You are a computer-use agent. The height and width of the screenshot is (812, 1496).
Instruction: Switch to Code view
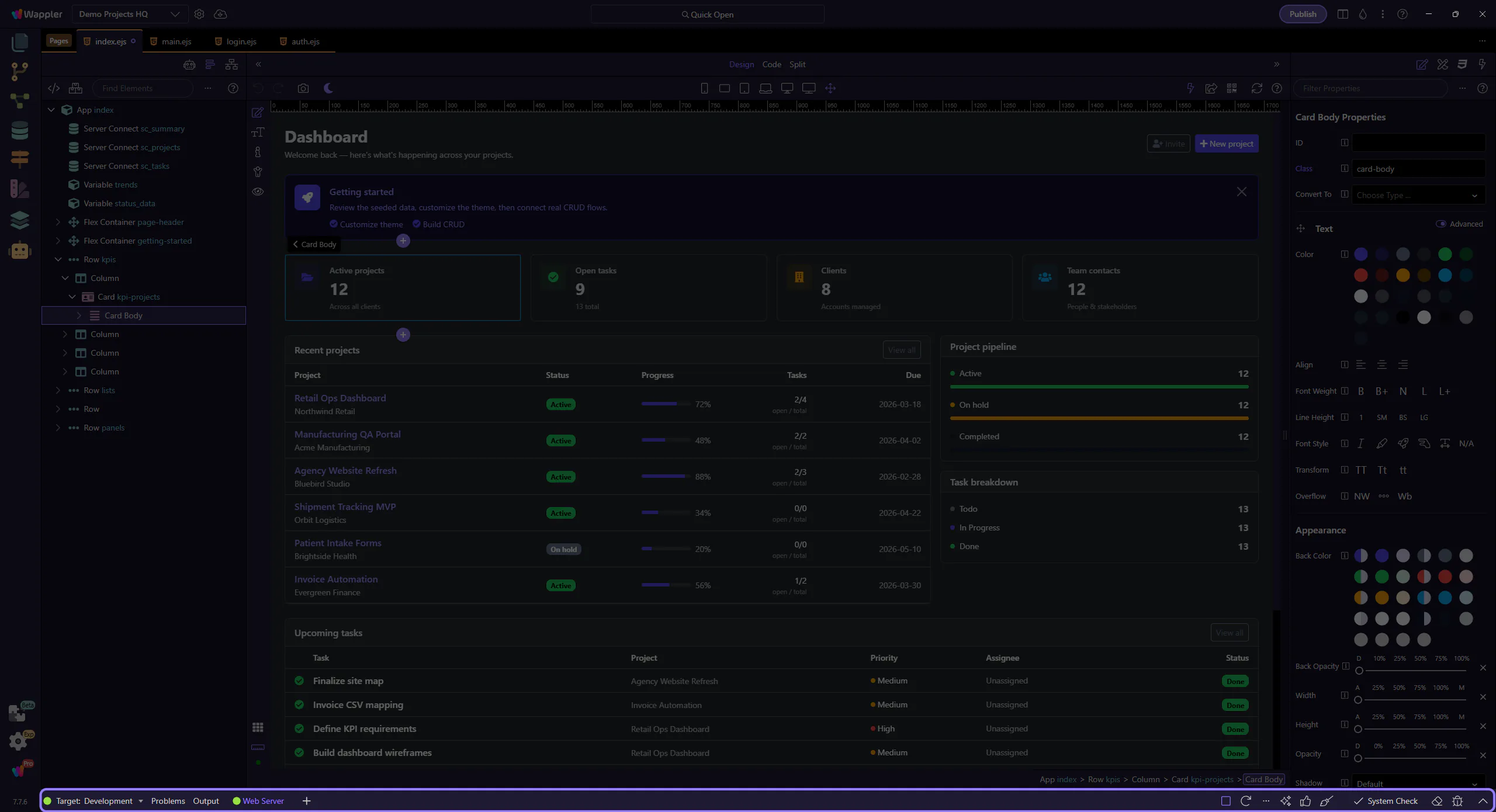771,64
